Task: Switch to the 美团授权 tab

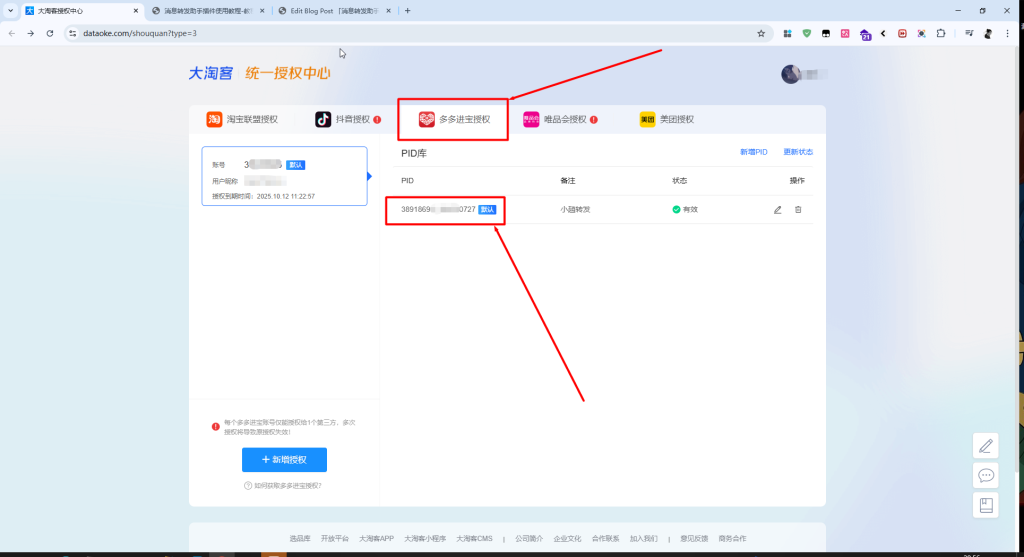Action: [666, 119]
